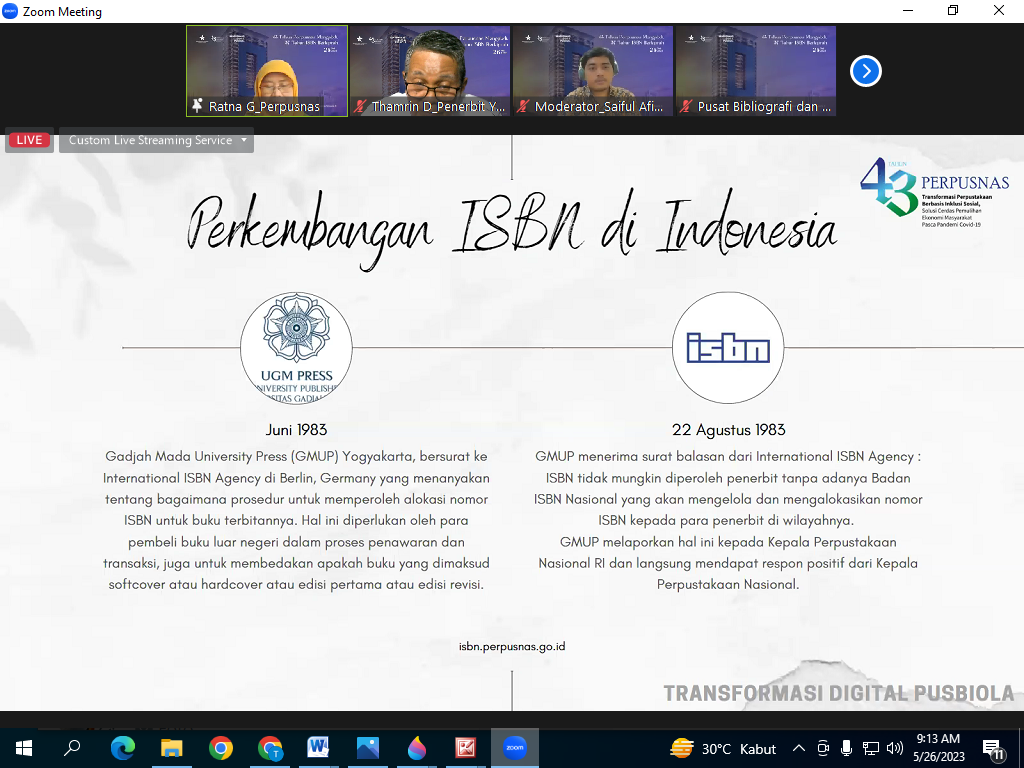Click the muted mic icon on Moderator's tile
The width and height of the screenshot is (1024, 768).
point(523,106)
